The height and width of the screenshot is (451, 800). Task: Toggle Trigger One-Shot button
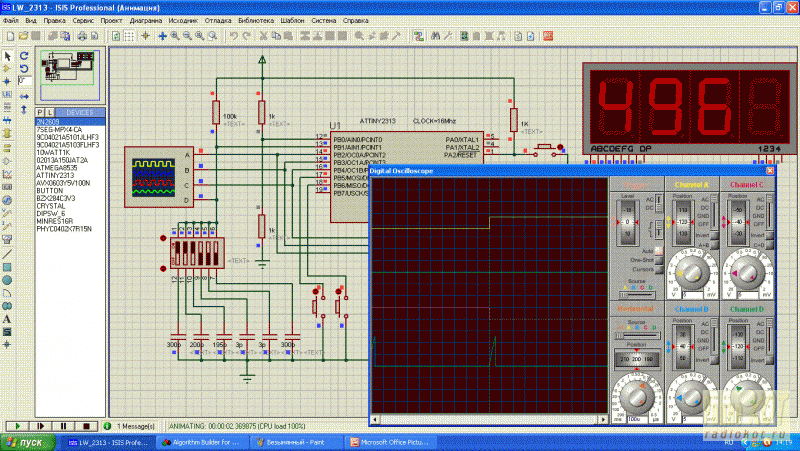pyautogui.click(x=659, y=260)
